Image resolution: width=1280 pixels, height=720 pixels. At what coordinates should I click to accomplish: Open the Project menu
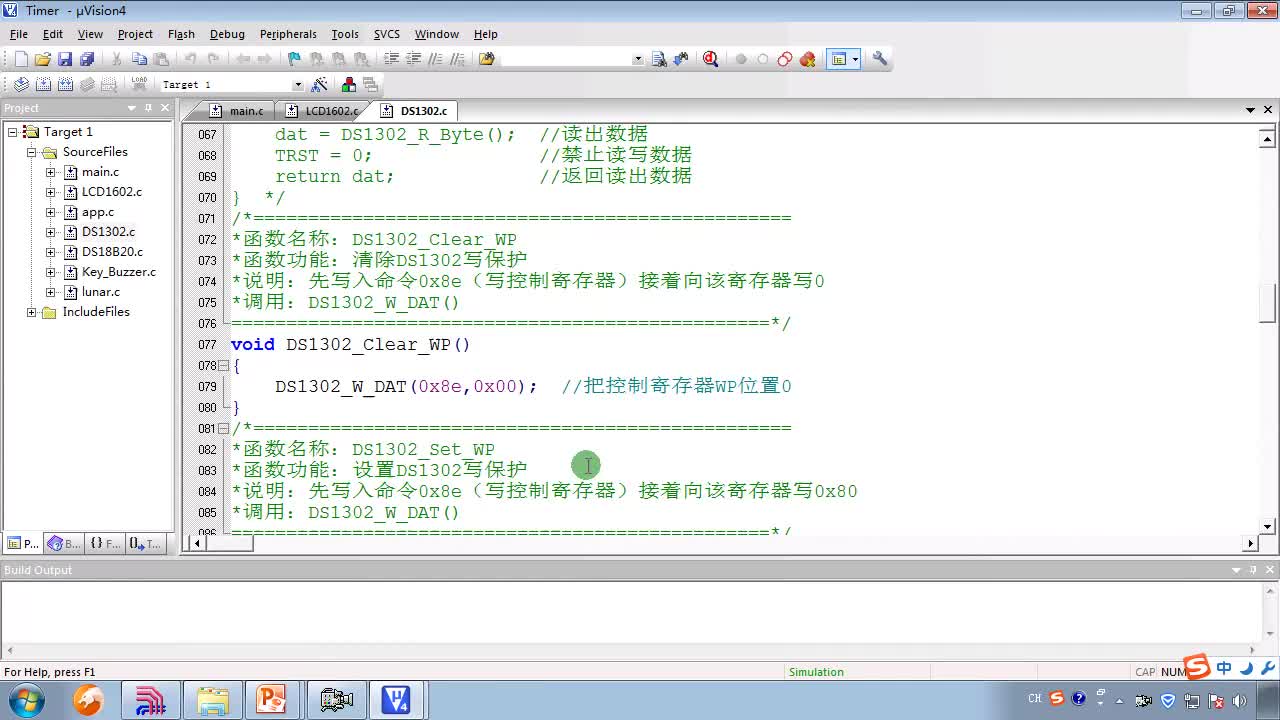coord(135,34)
